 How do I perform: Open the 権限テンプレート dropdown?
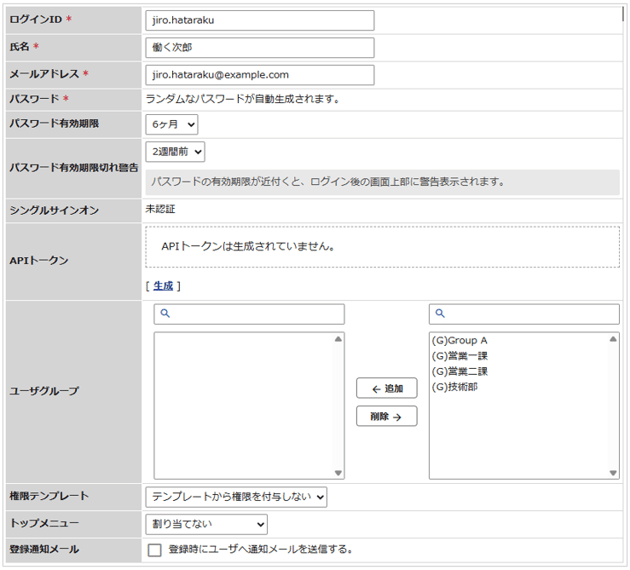(236, 497)
